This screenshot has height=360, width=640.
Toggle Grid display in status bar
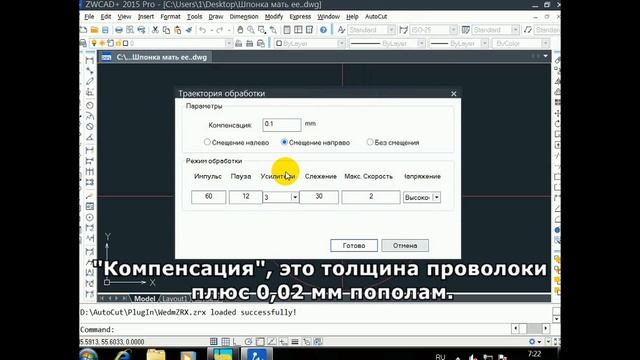226,342
